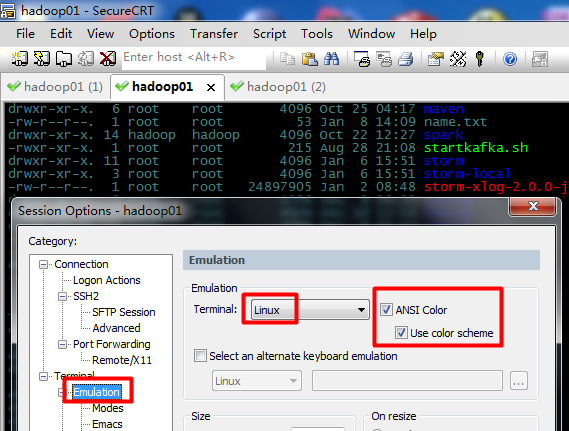
Task: Click the Copy toolbar icon
Action: pos(287,58)
